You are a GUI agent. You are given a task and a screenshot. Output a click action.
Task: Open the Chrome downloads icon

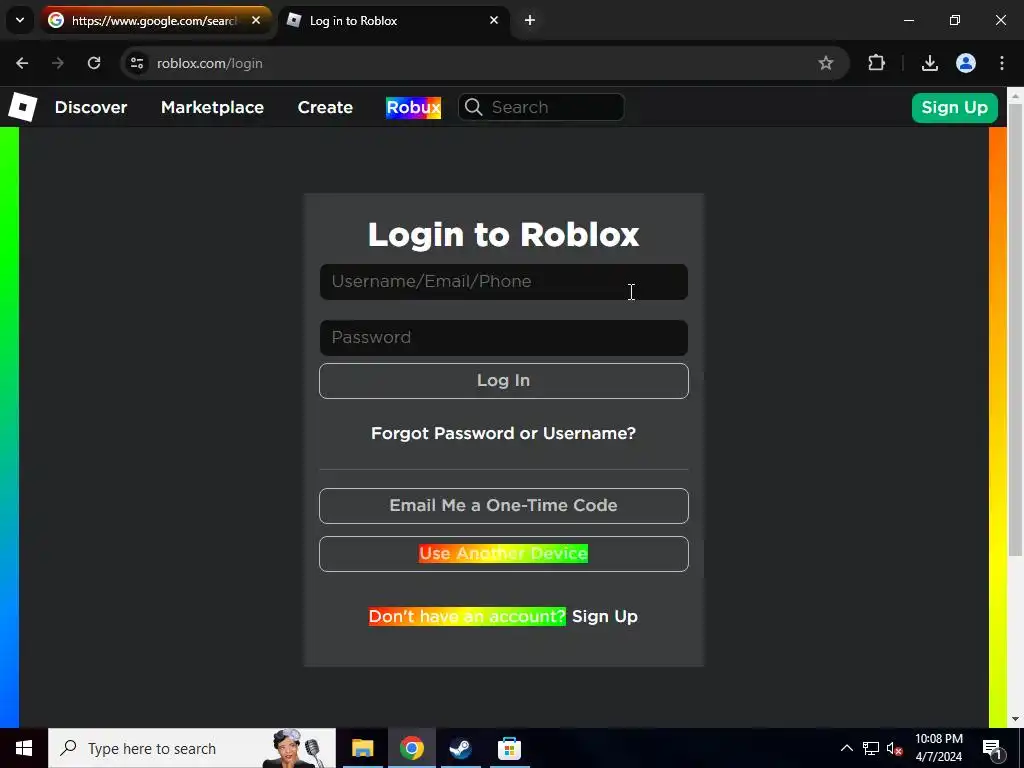click(x=929, y=63)
